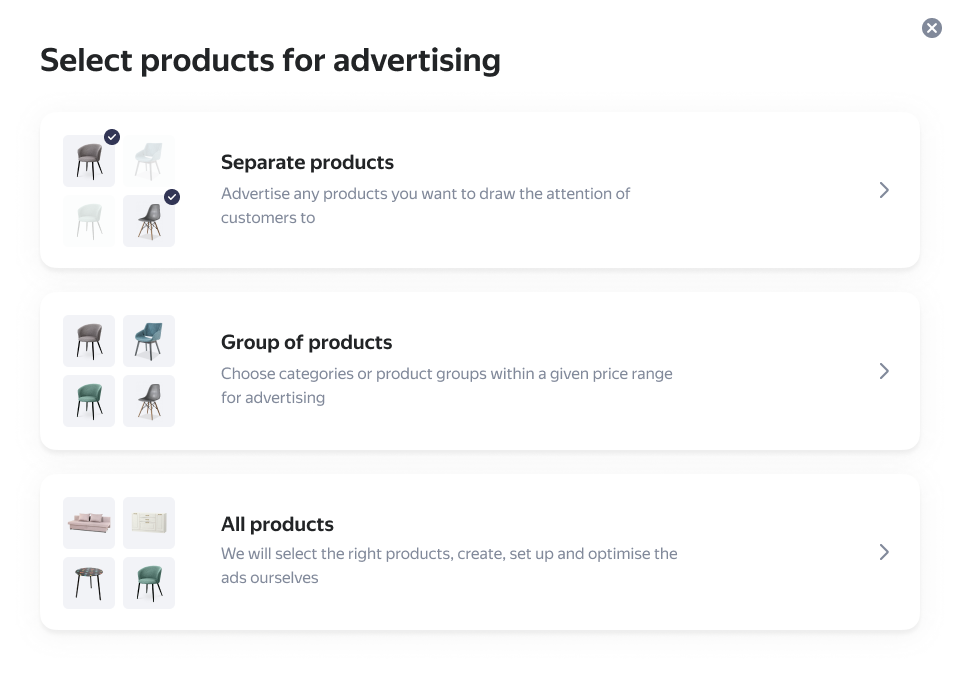Click the green chair in All products
Screen dimensions: 960x678
149,583
